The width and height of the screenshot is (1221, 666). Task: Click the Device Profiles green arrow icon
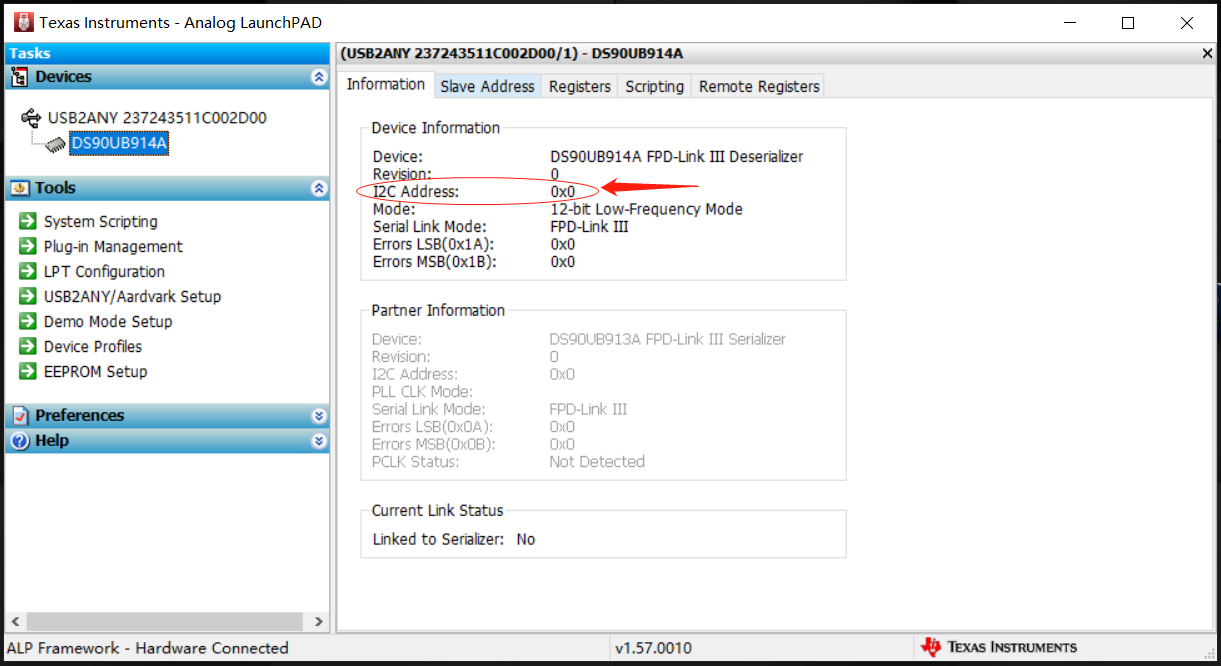click(28, 346)
